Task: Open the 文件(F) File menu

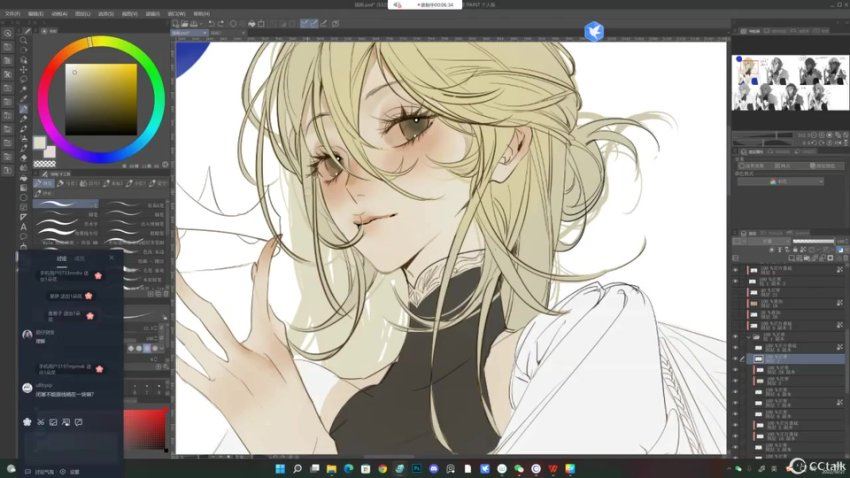Action: pos(12,14)
